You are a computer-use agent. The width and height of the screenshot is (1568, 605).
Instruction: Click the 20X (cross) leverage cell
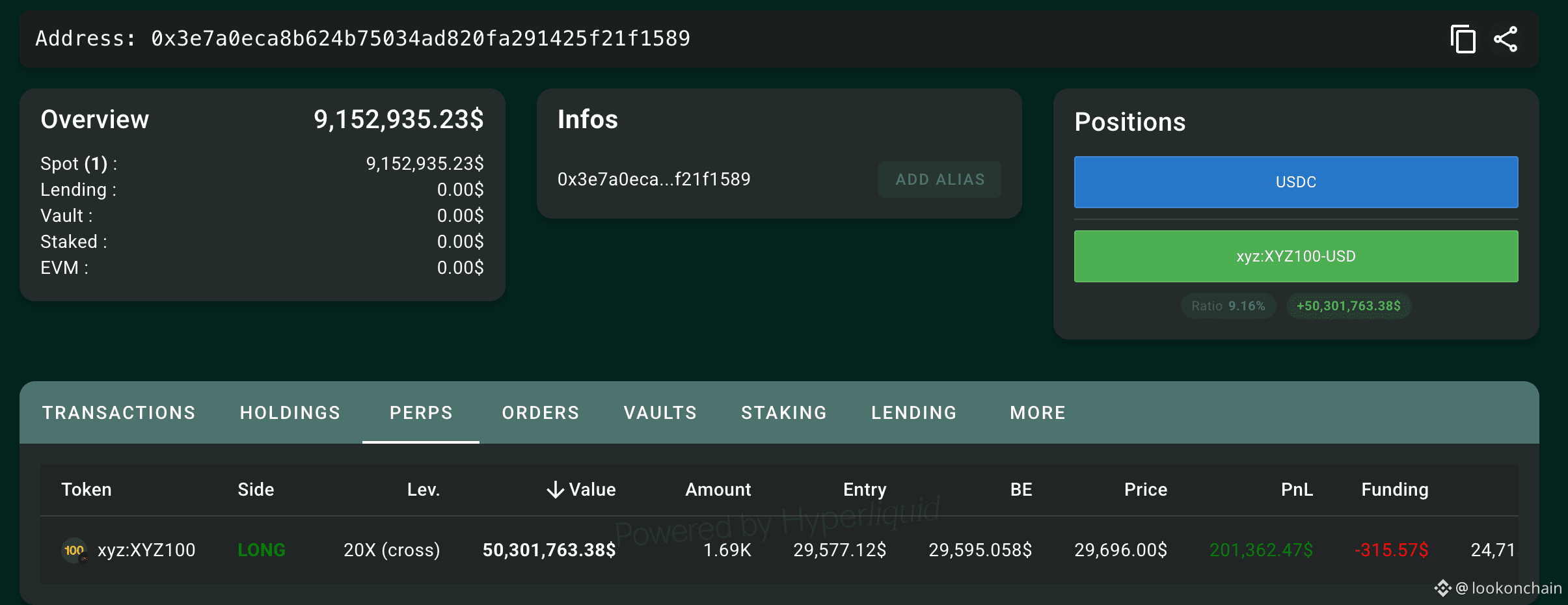point(392,550)
